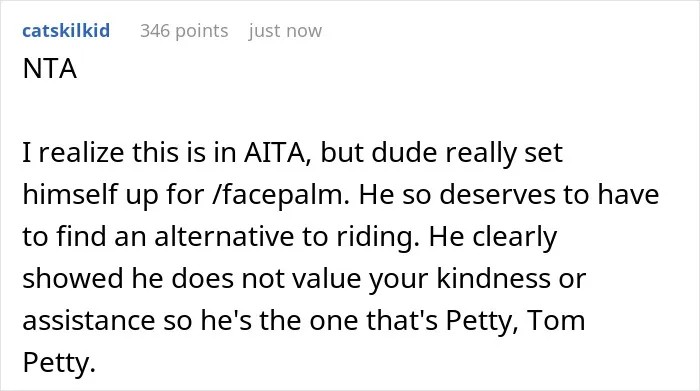Click the words "your kindness or"
The image size is (700, 391).
(477, 279)
